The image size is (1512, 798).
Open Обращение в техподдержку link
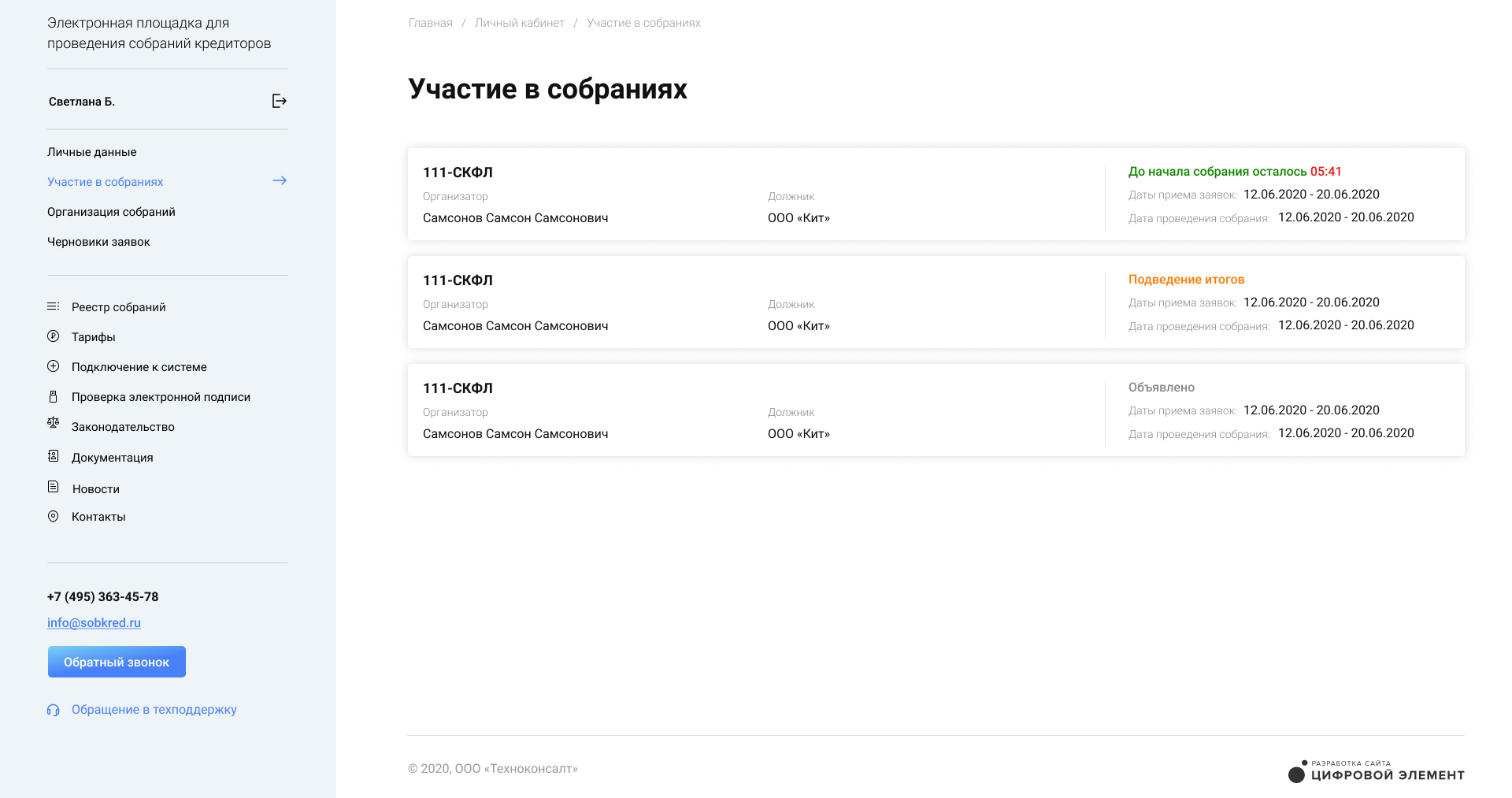click(x=154, y=710)
